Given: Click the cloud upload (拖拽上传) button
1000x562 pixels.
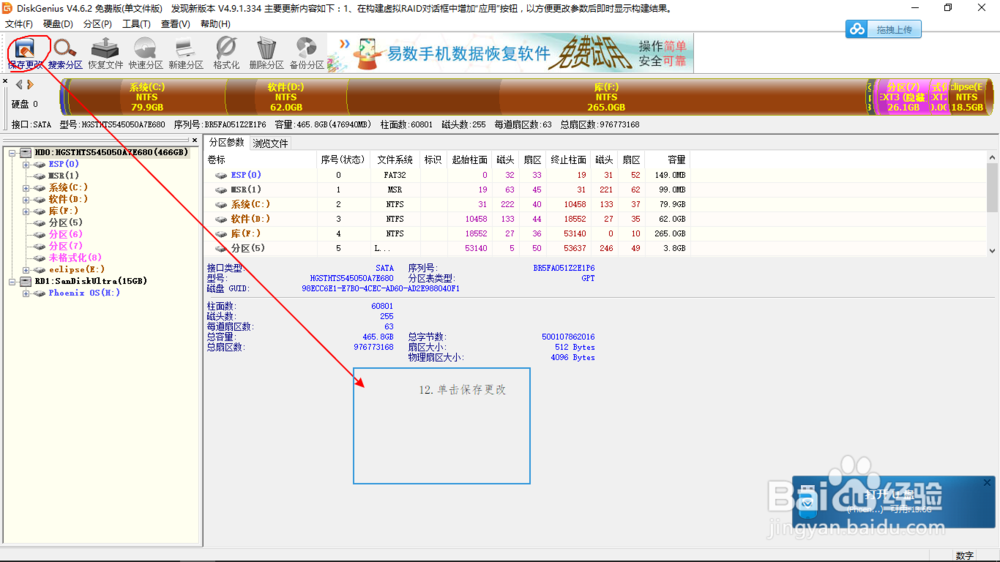Looking at the screenshot, I should 883,29.
